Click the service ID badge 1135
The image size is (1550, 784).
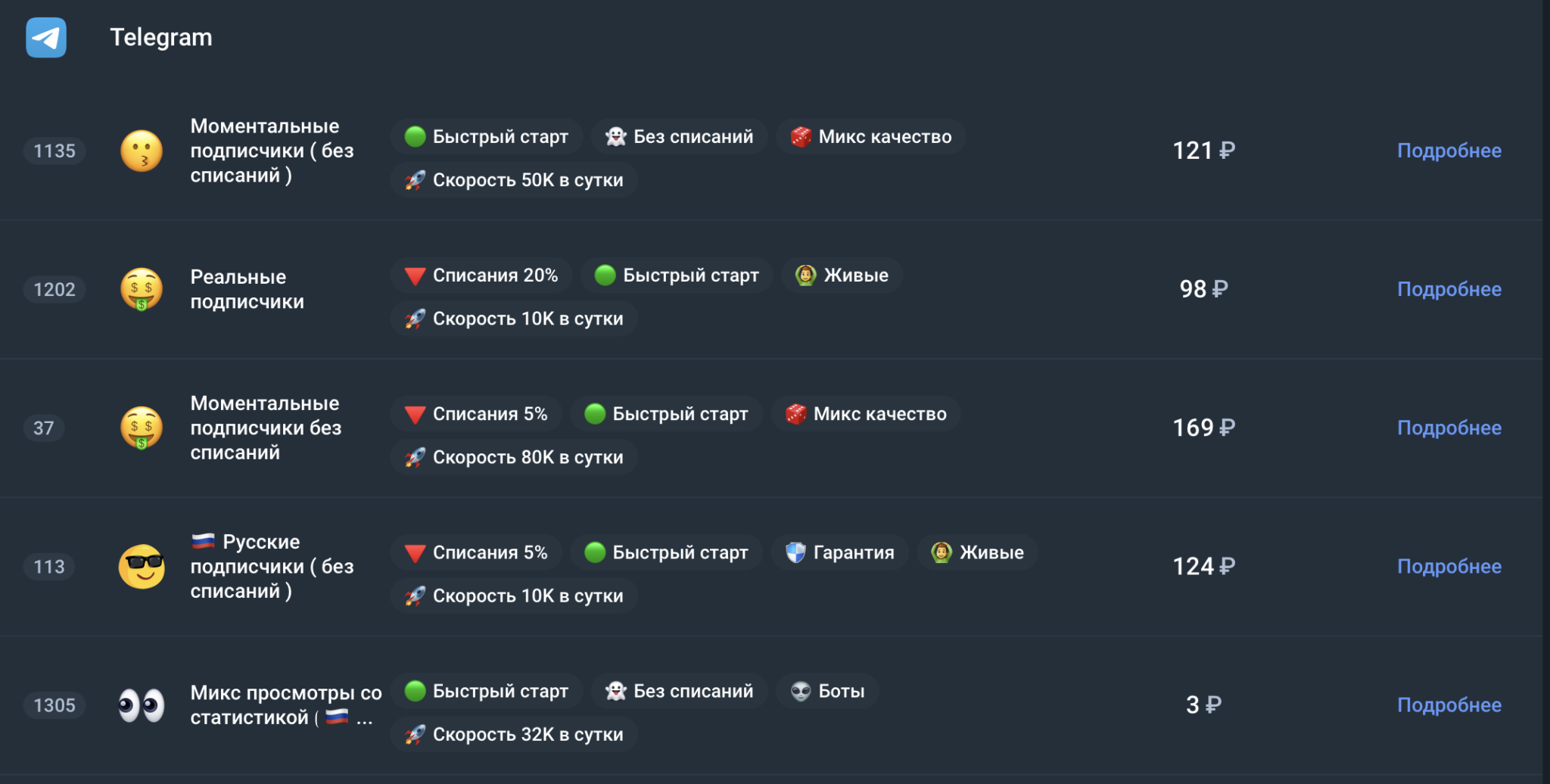[54, 151]
